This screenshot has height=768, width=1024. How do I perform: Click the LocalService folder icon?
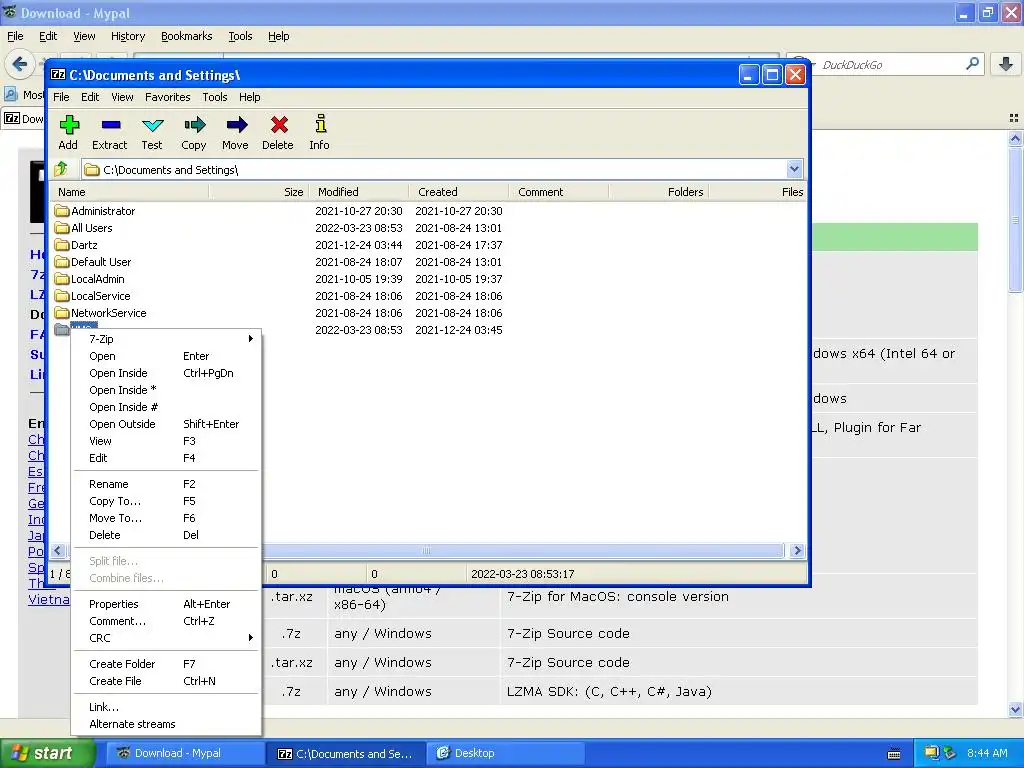coord(62,295)
